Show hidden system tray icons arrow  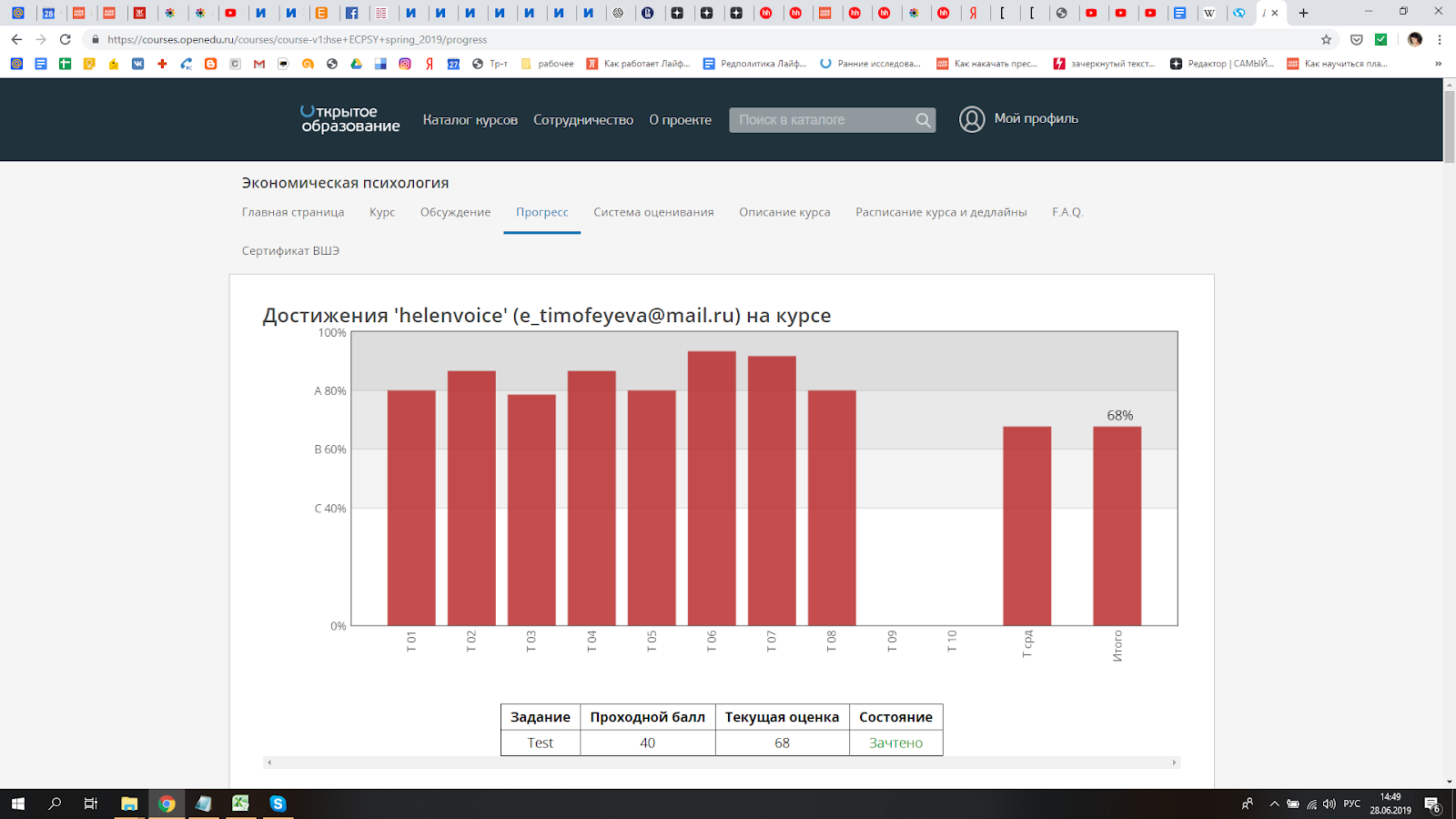click(x=1274, y=804)
